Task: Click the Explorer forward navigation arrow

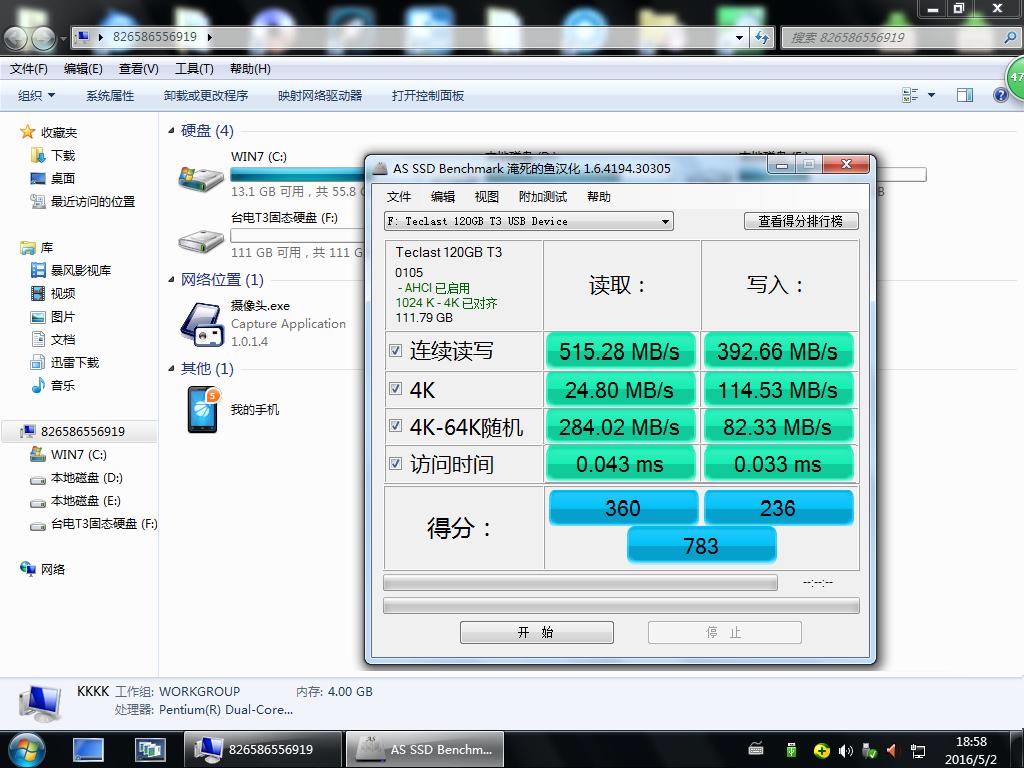Action: [x=44, y=38]
